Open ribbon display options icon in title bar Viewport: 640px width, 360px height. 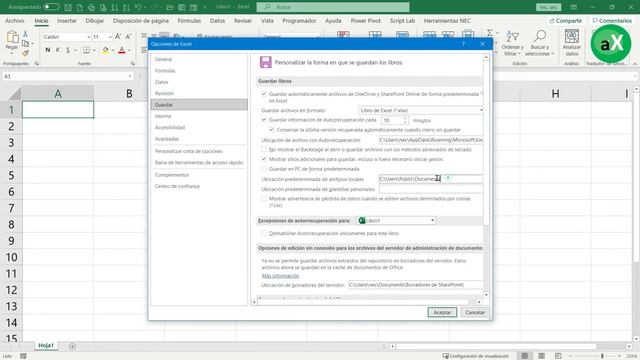point(573,7)
